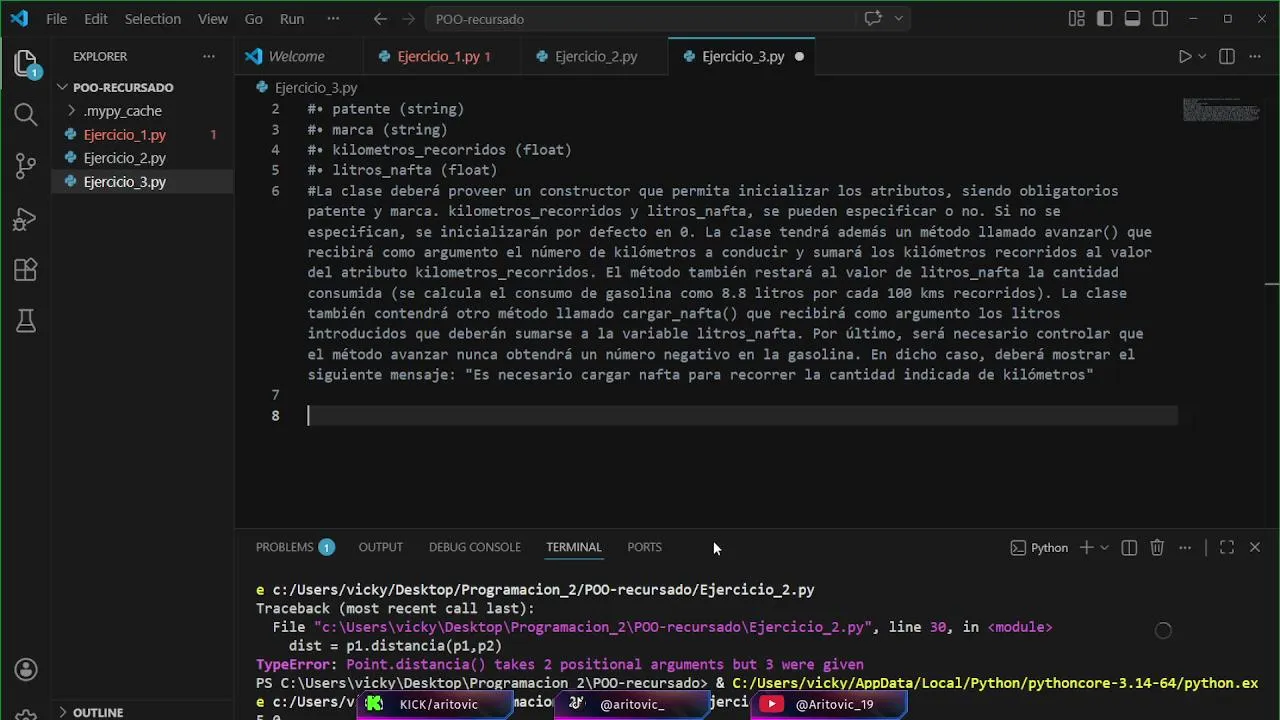This screenshot has width=1280, height=720.
Task: Go back using the navigation arrow
Action: click(x=380, y=19)
